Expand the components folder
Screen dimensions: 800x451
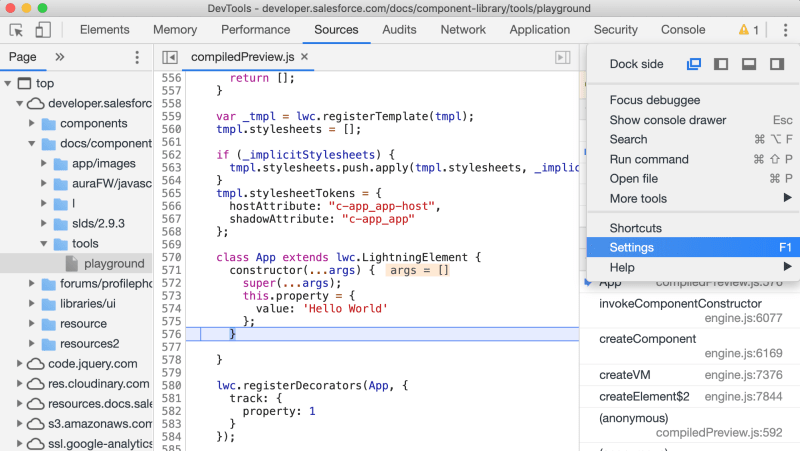(x=32, y=123)
